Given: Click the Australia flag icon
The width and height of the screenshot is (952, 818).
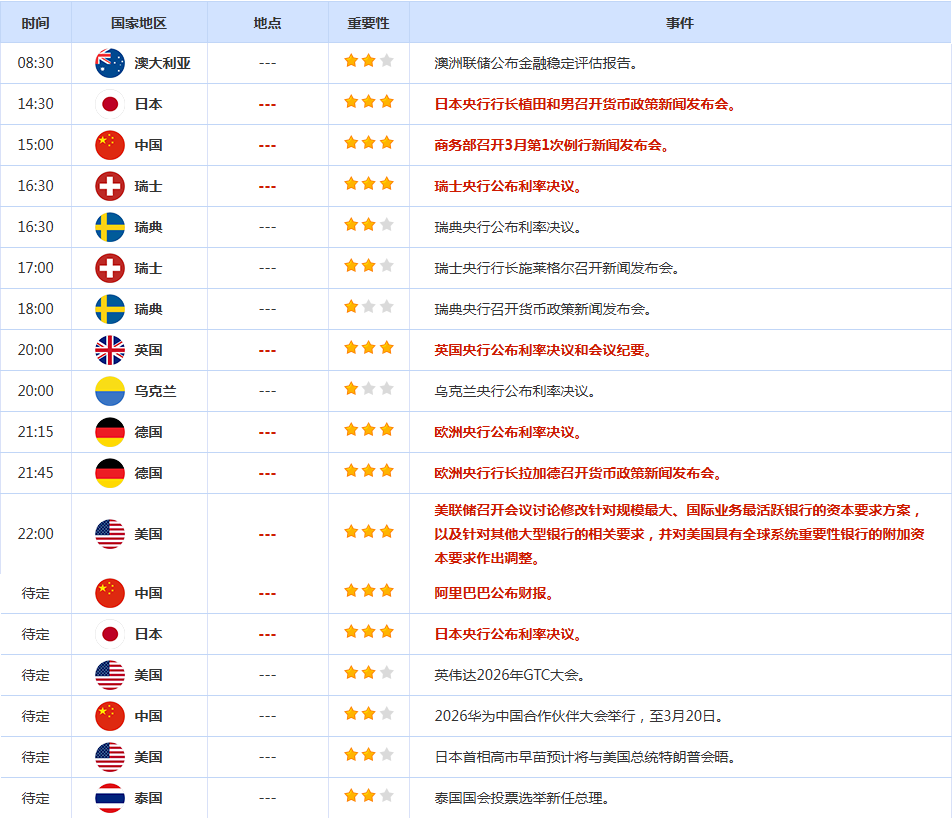Looking at the screenshot, I should (x=110, y=63).
